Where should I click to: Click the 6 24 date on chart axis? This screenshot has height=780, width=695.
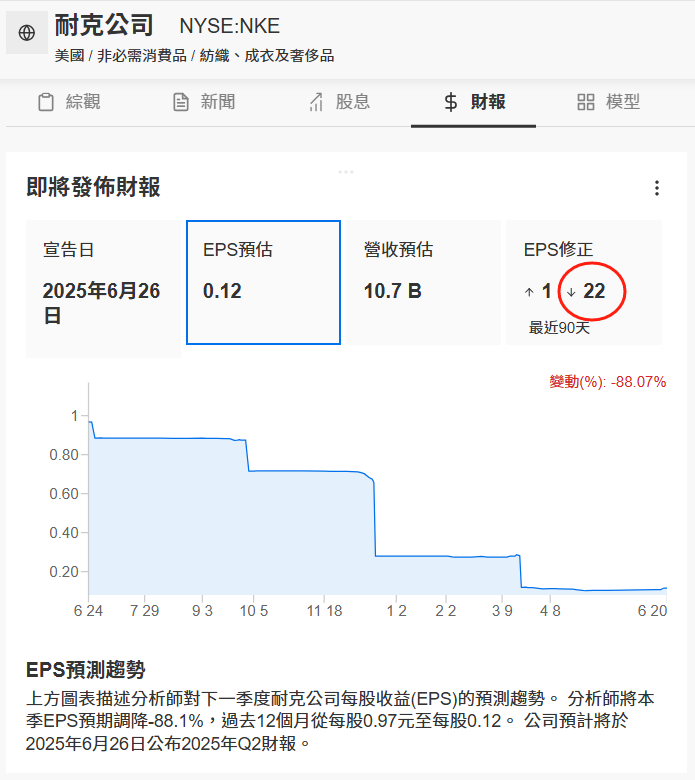89,611
